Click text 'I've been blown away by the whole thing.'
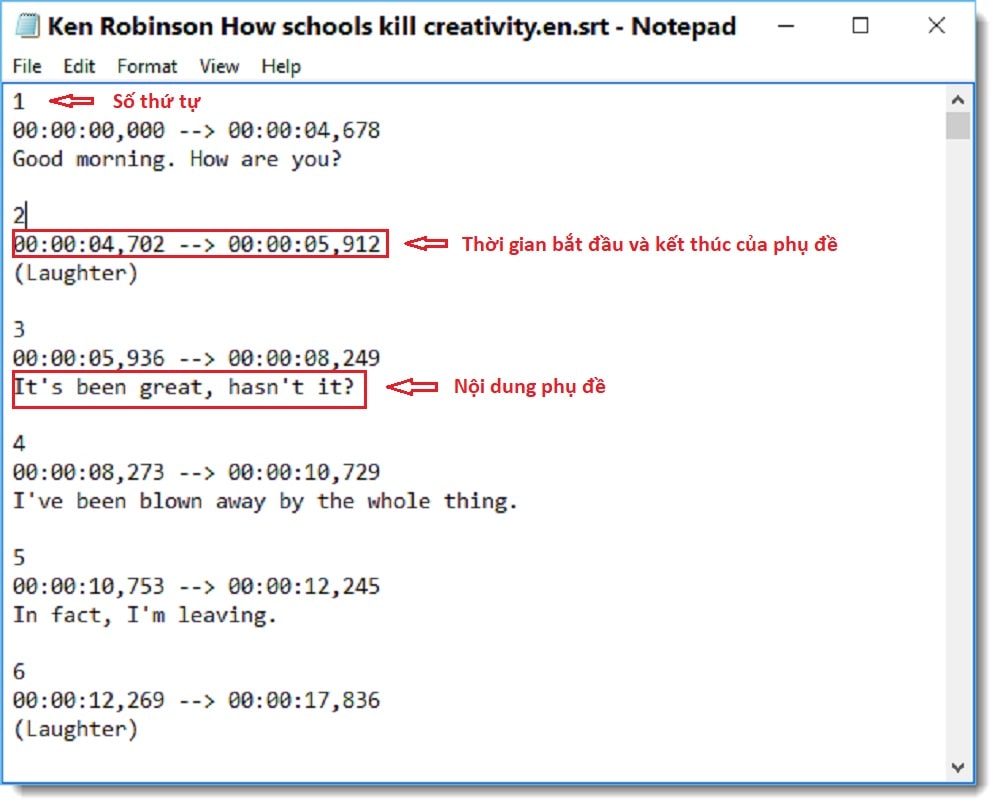 pos(265,502)
